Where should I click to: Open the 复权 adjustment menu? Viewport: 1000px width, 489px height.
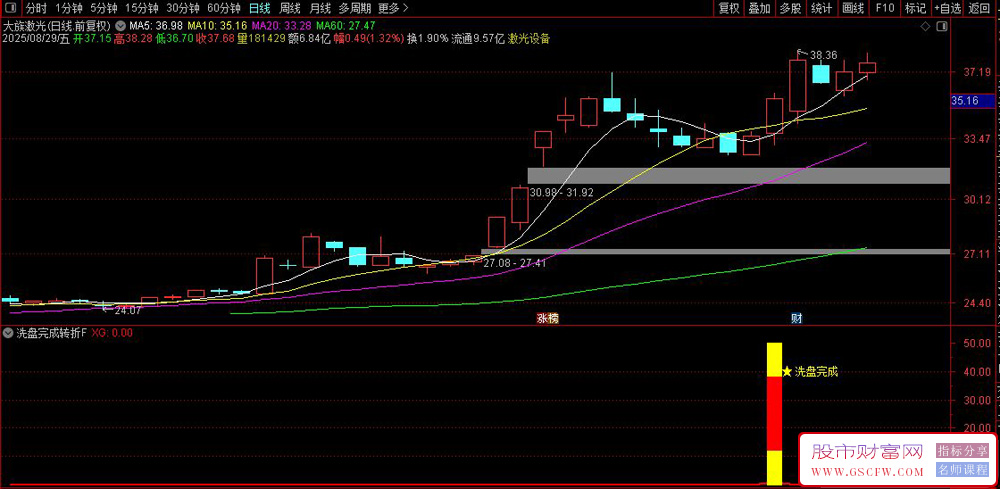tap(728, 8)
